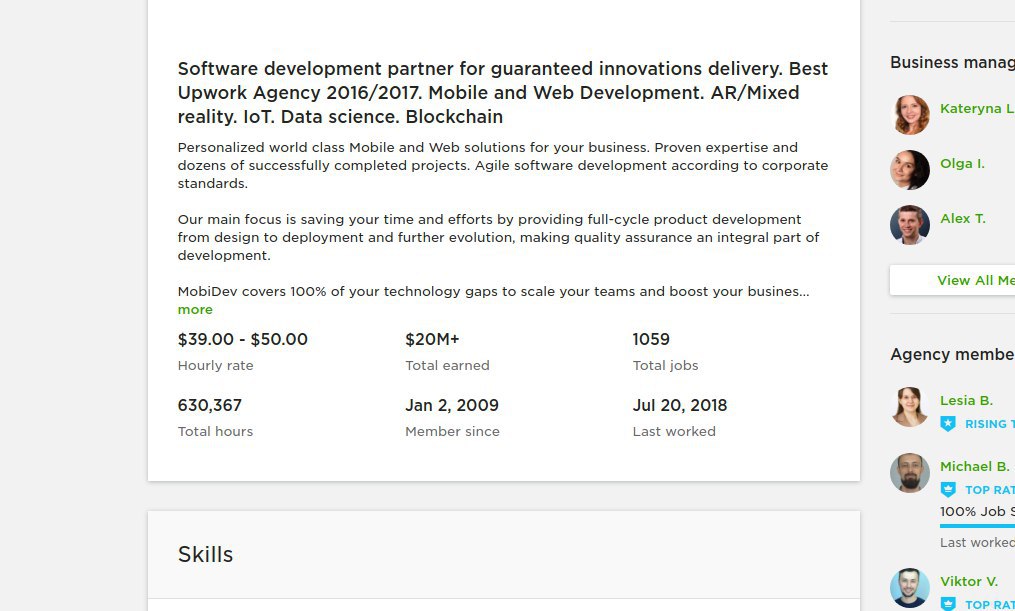Screen dimensions: 1015x611
Task: Click Viktor V.'s Top Rated badge icon
Action: point(948,604)
